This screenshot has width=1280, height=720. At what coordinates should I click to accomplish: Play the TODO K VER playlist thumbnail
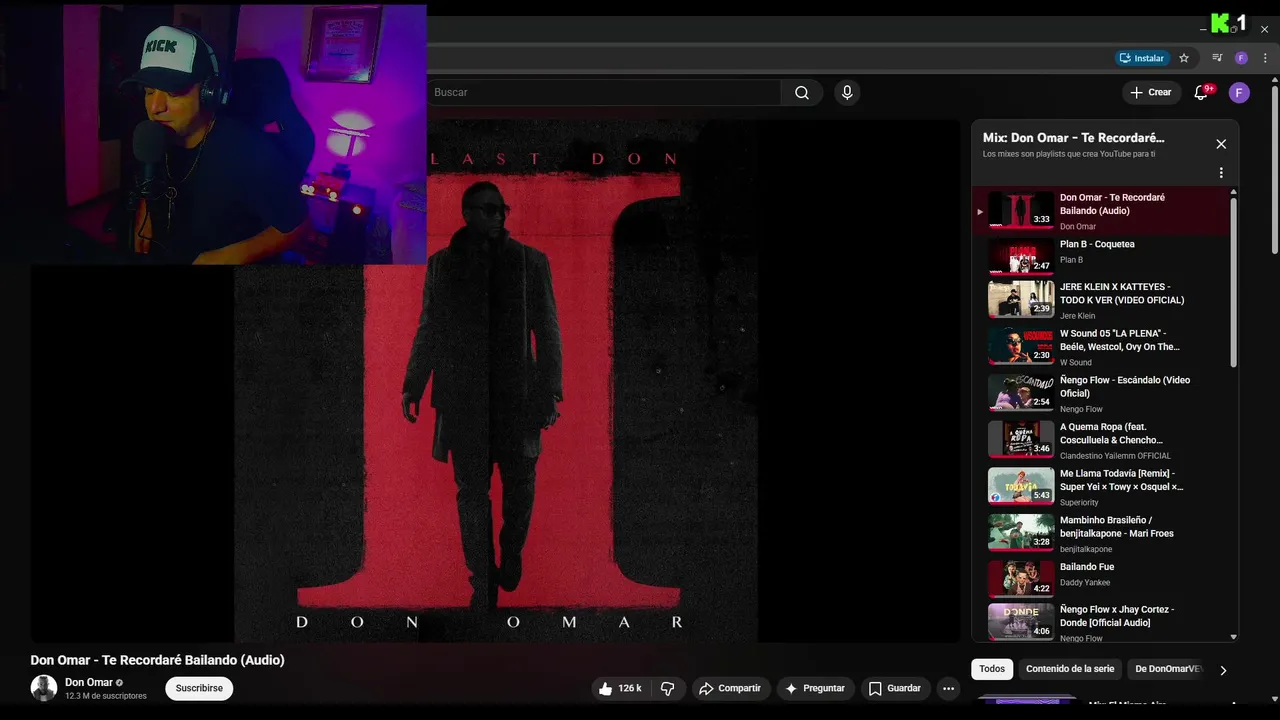point(1021,299)
